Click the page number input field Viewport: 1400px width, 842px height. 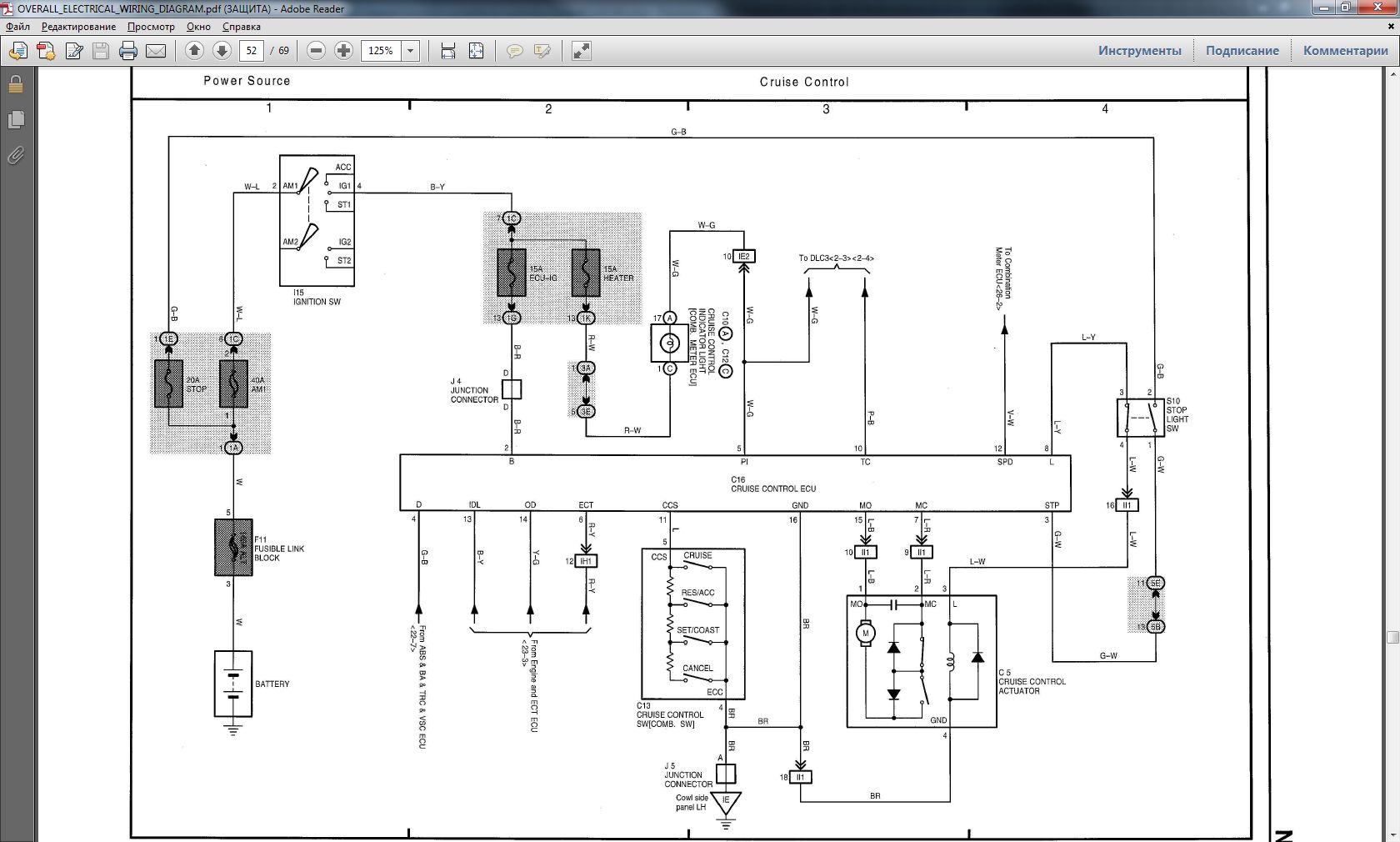252,51
